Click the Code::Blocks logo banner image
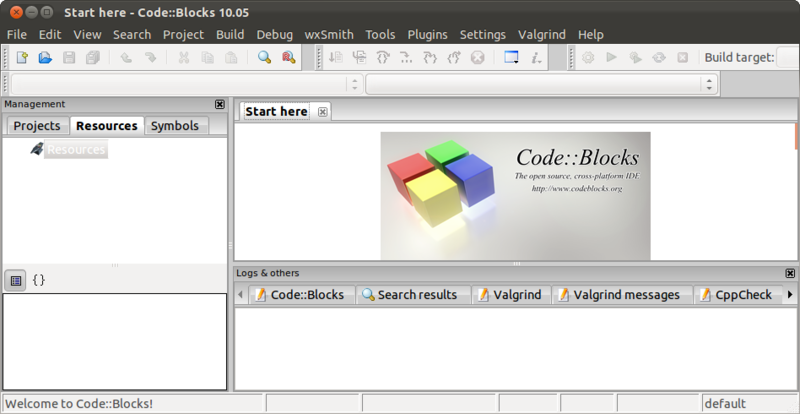This screenshot has width=800, height=414. (x=515, y=196)
